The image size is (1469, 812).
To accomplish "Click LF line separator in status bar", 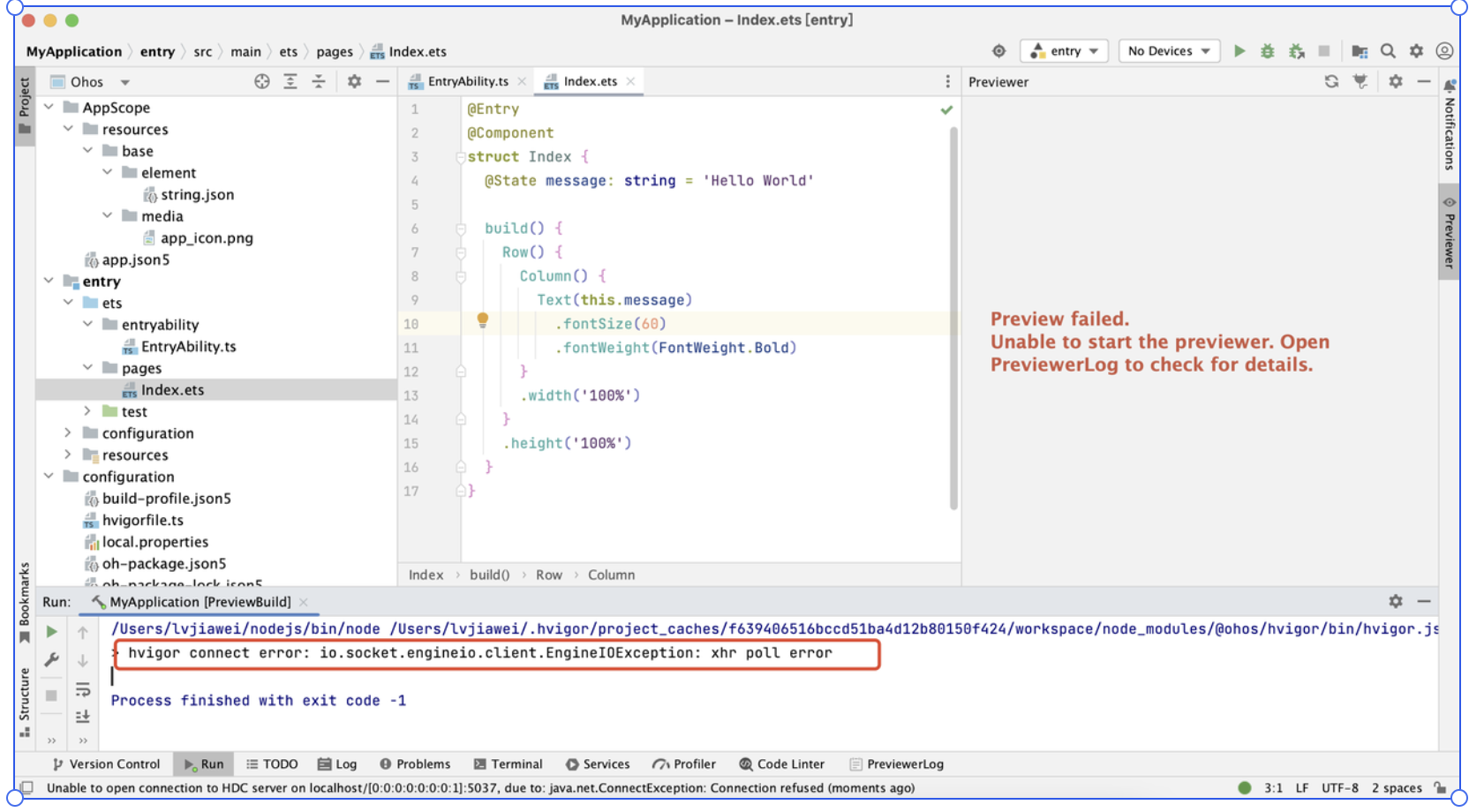I will (x=1302, y=788).
